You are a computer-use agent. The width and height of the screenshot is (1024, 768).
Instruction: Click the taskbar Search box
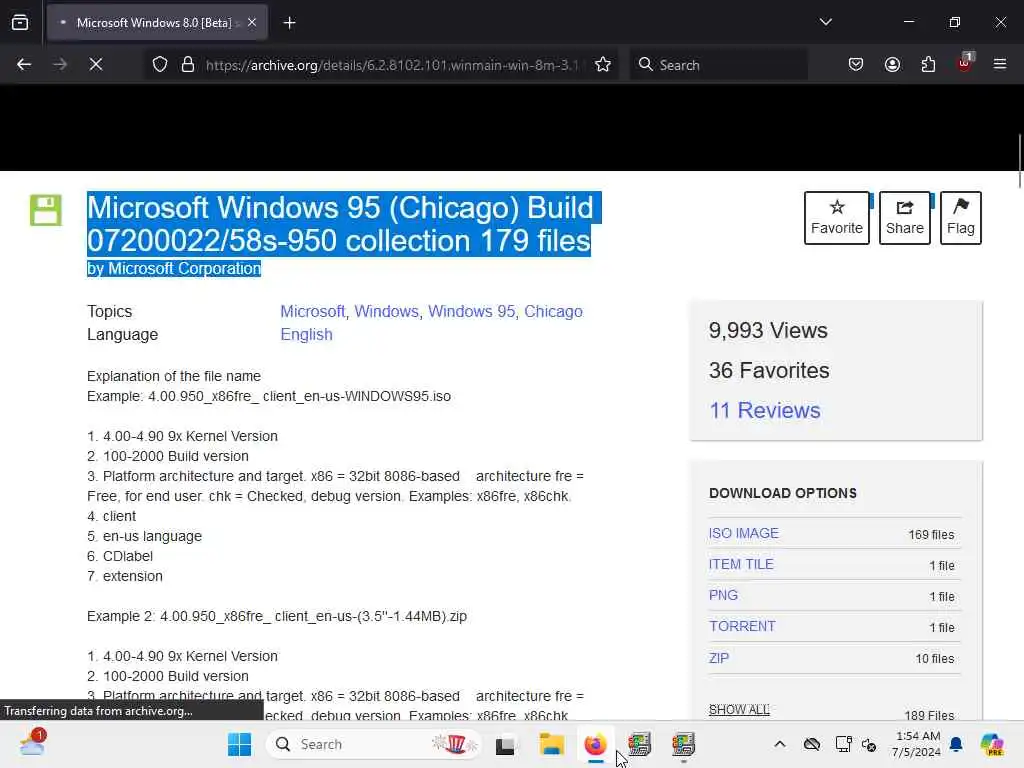[374, 744]
